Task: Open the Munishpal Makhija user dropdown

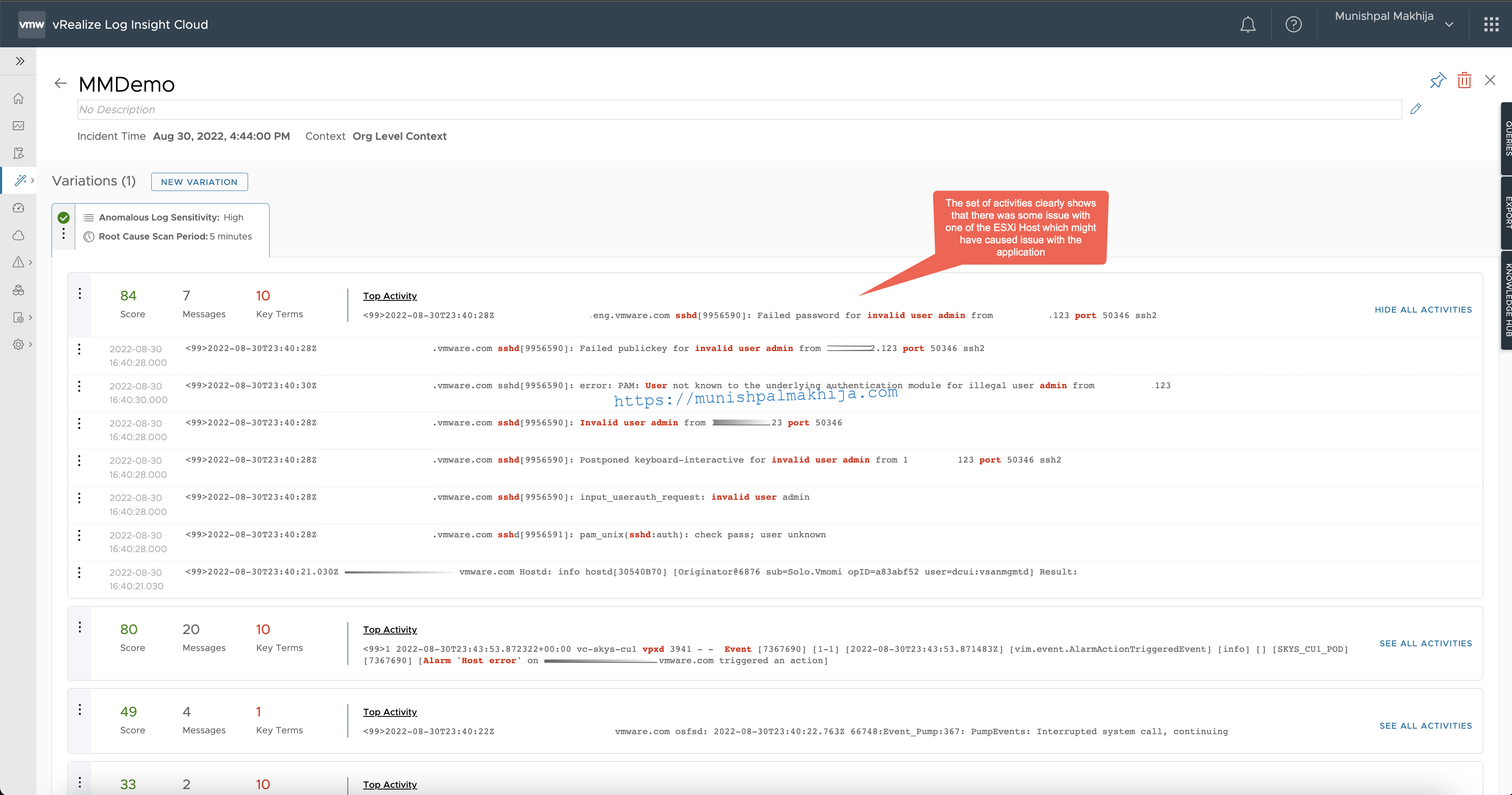Action: point(1393,20)
